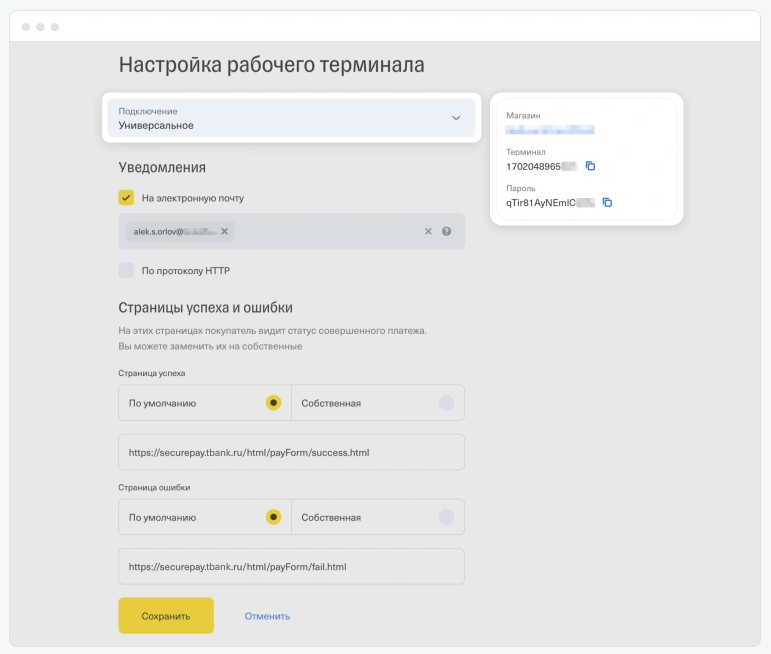Click the Уведомления section heading
This screenshot has width=771, height=654.
162,168
